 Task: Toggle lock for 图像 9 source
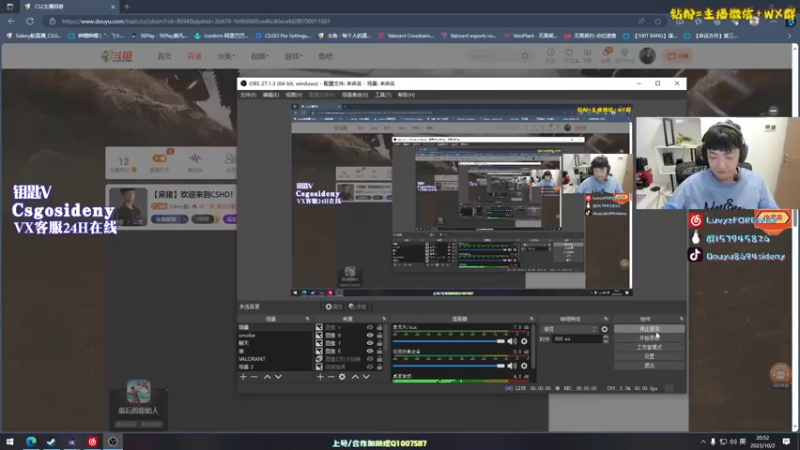[379, 328]
